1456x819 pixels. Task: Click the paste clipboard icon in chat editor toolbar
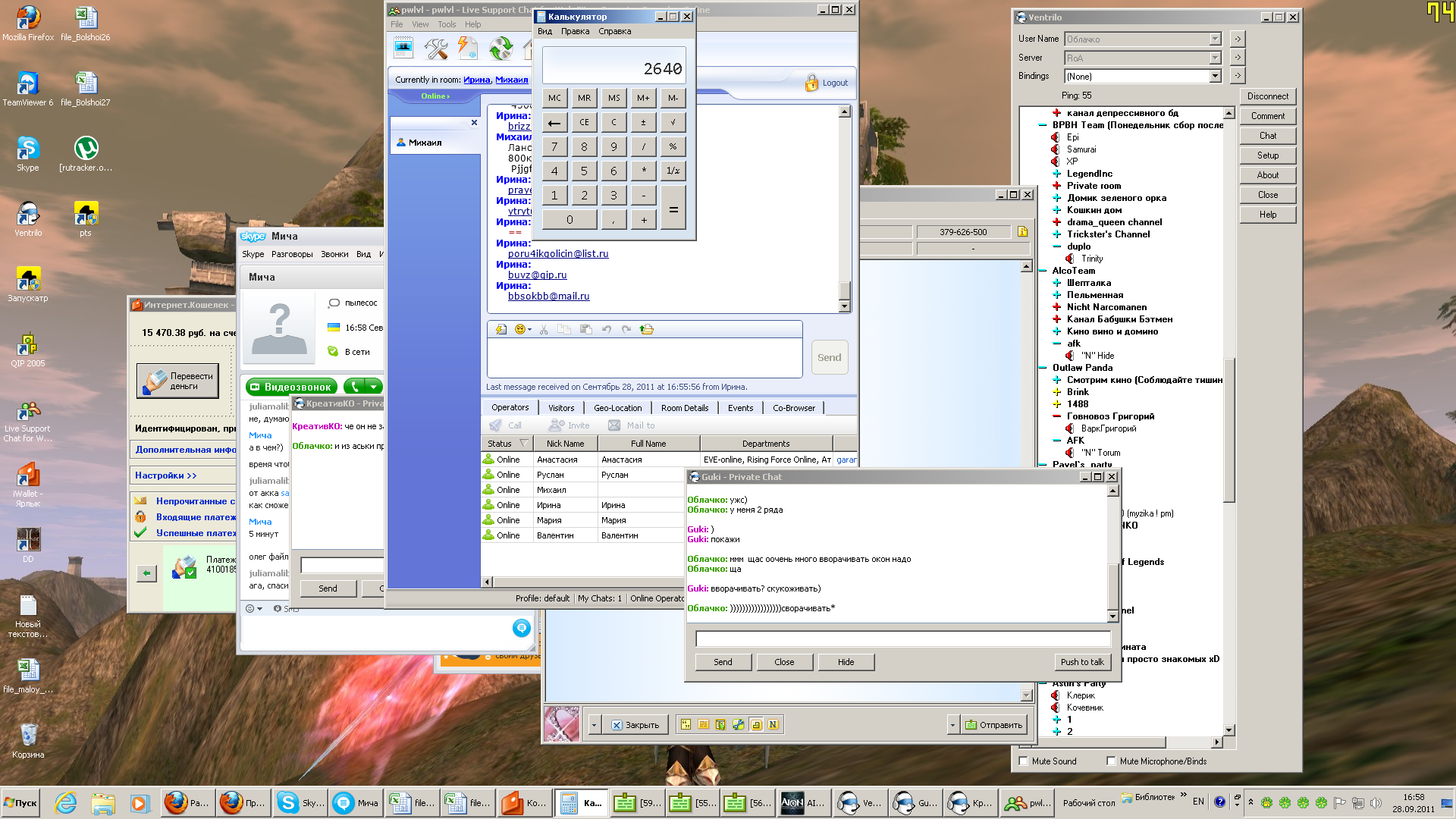(585, 329)
